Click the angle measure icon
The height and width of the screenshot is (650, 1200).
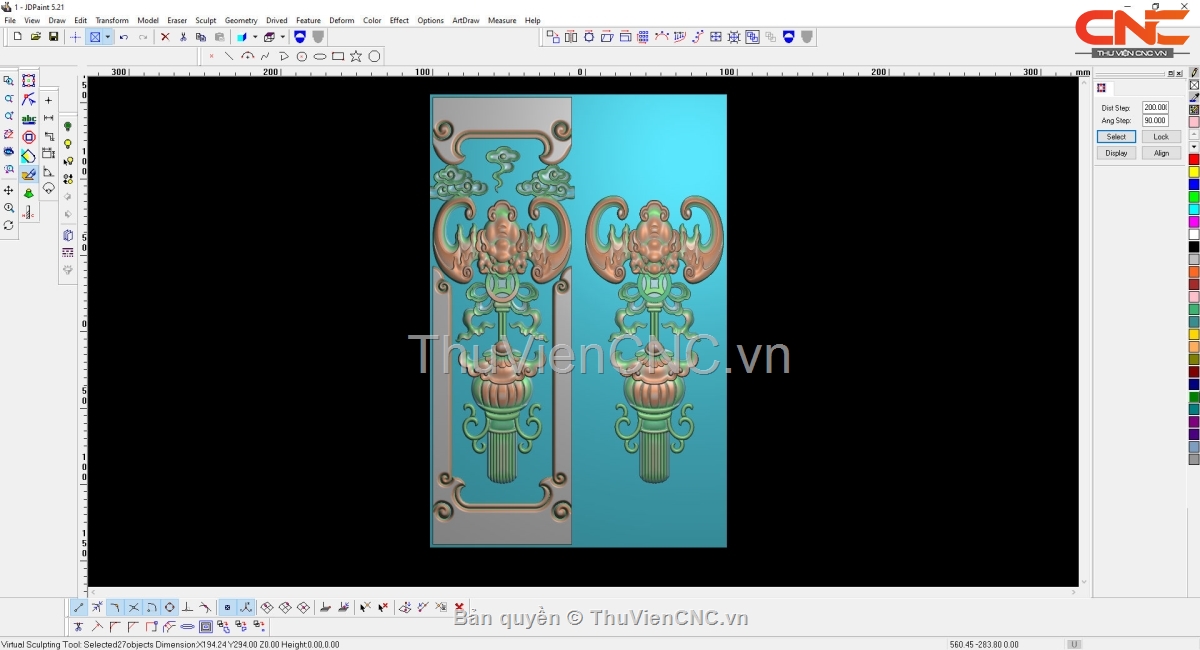click(48, 172)
